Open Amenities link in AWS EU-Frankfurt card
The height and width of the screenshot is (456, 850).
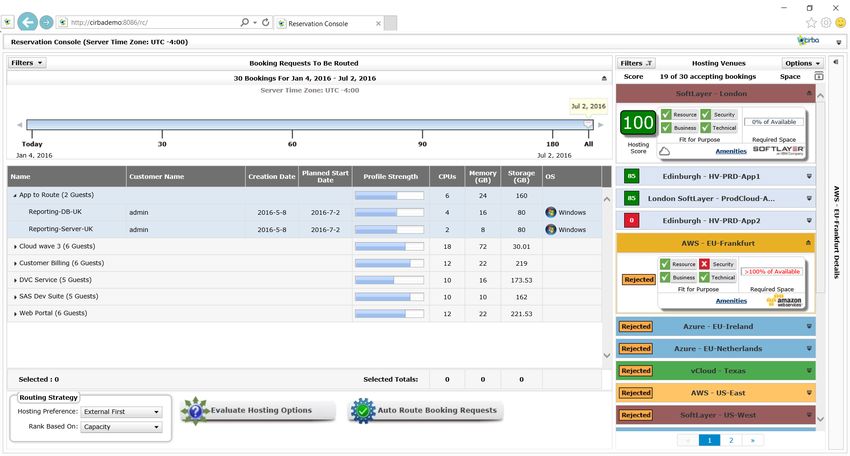(x=731, y=301)
